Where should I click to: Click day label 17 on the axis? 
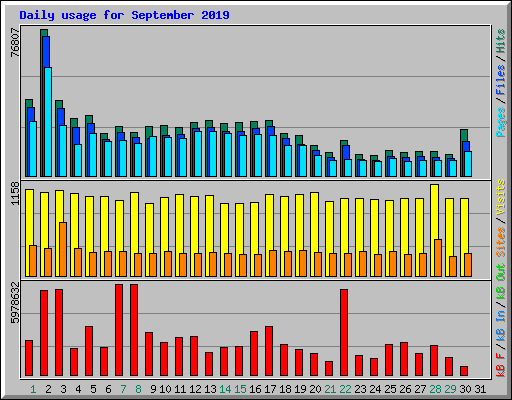click(x=270, y=389)
